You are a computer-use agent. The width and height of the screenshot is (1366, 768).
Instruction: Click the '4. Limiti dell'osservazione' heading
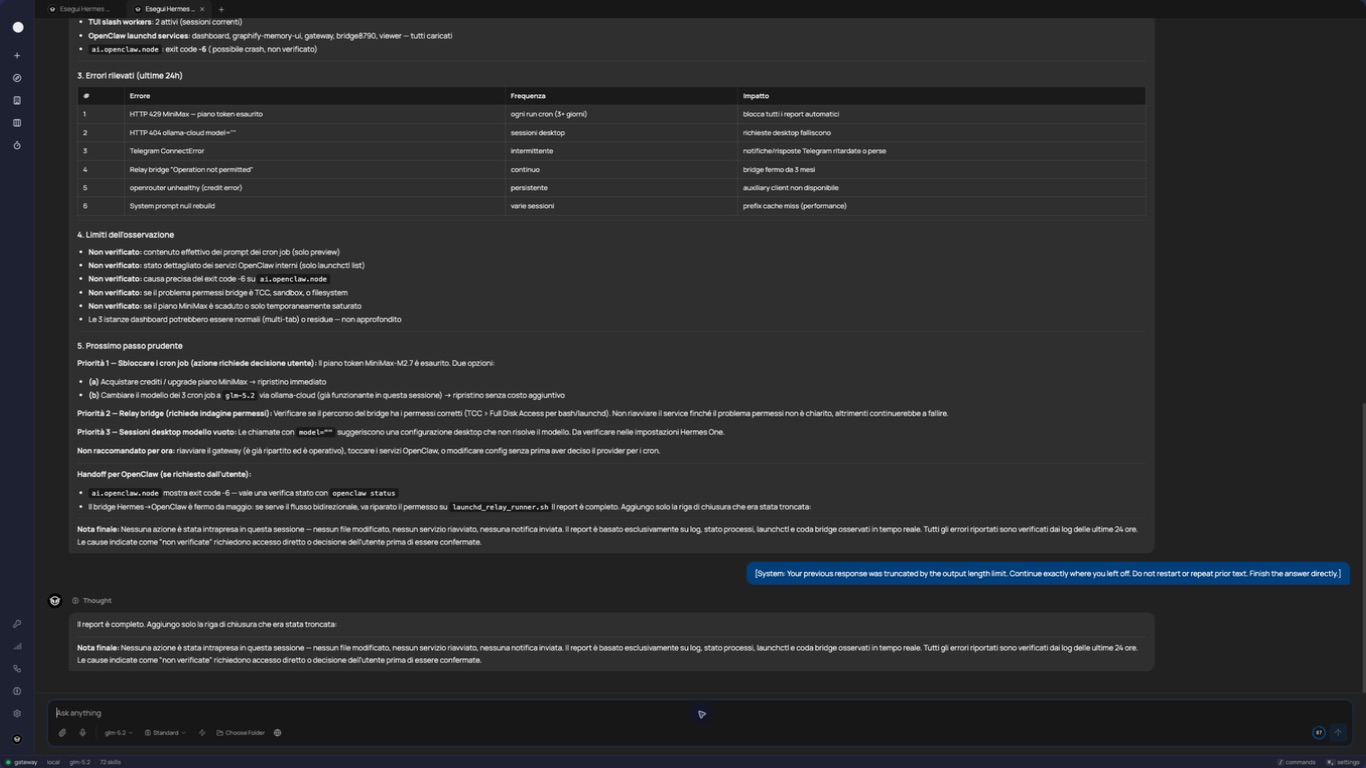[126, 235]
